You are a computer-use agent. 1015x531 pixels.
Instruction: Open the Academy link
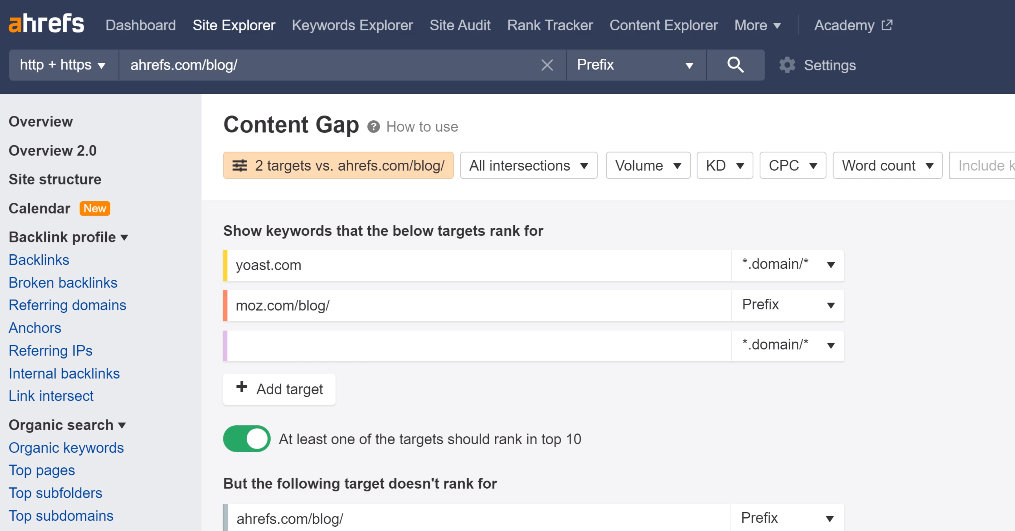844,25
